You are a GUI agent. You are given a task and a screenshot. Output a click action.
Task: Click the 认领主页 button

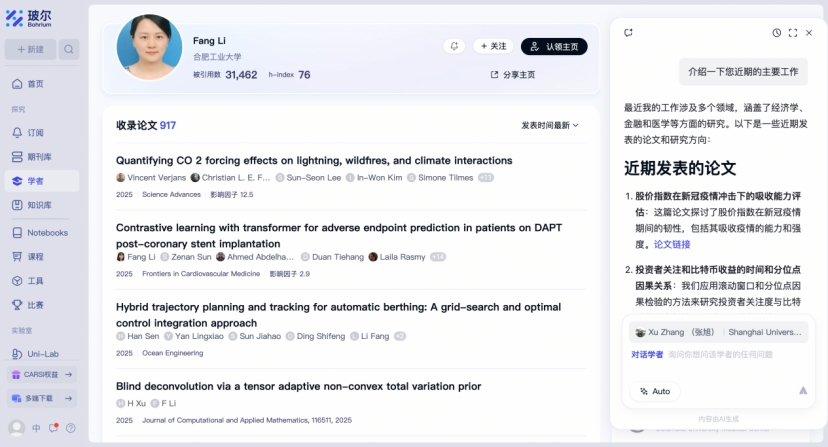click(x=554, y=46)
